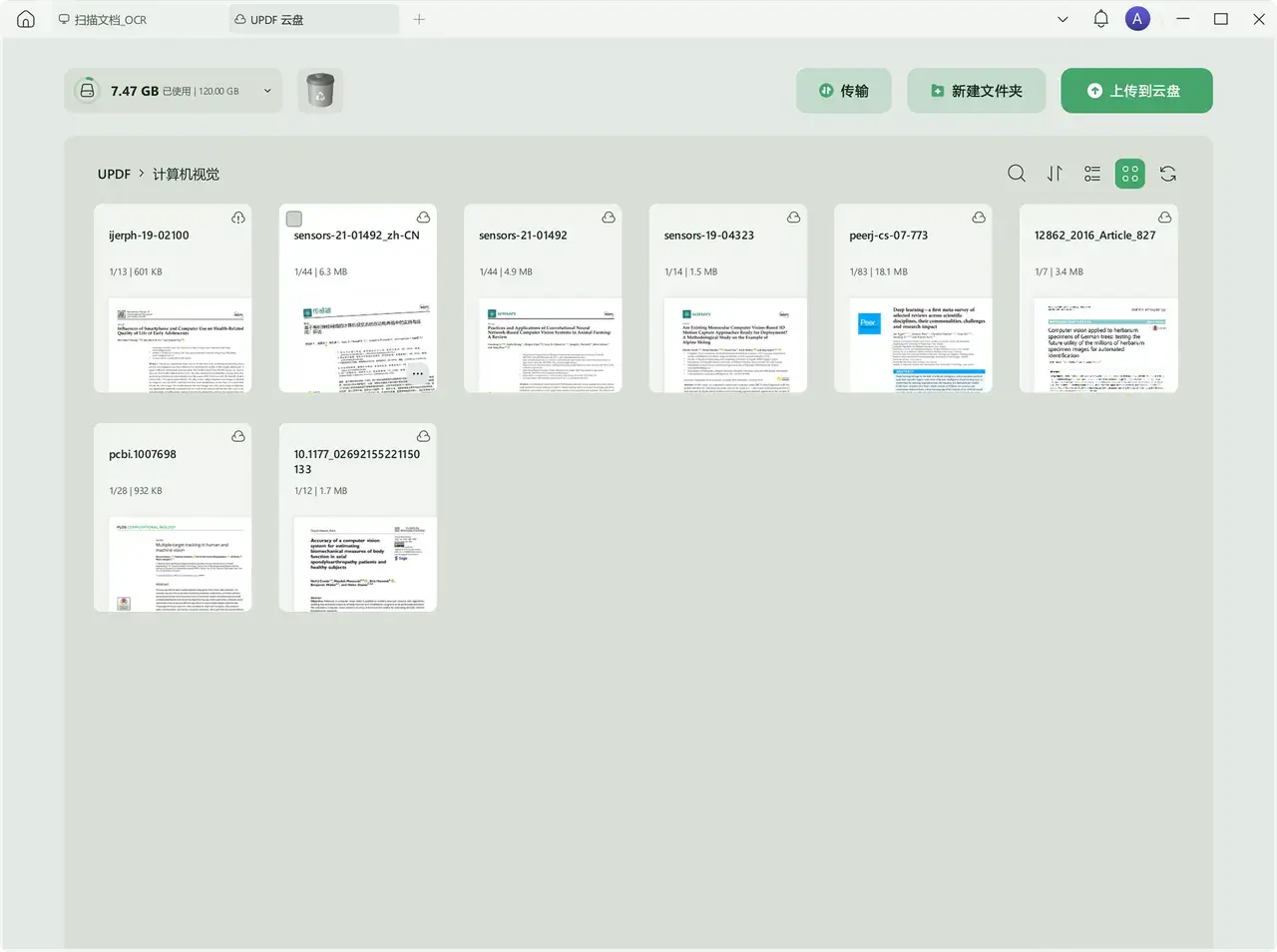Add a new tab with plus
Screen dimensions: 1277x952
click(419, 19)
